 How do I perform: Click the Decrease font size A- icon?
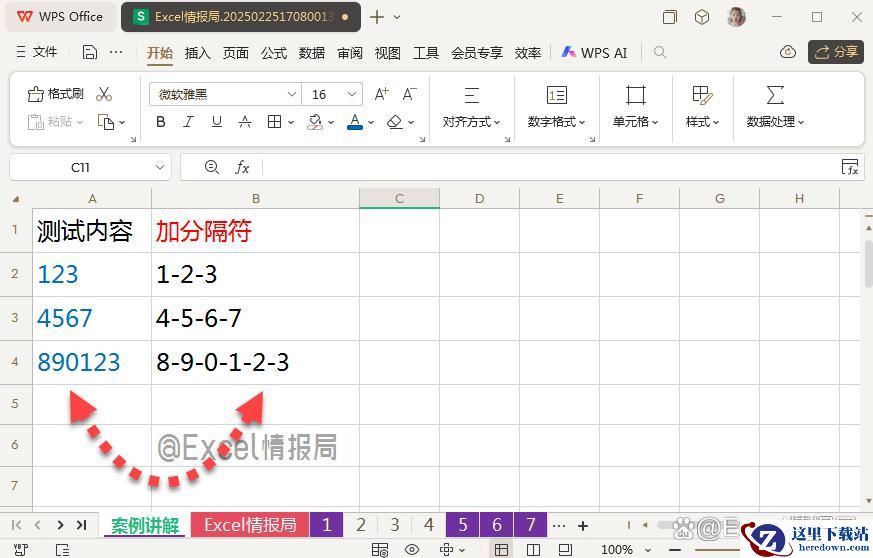coord(409,94)
